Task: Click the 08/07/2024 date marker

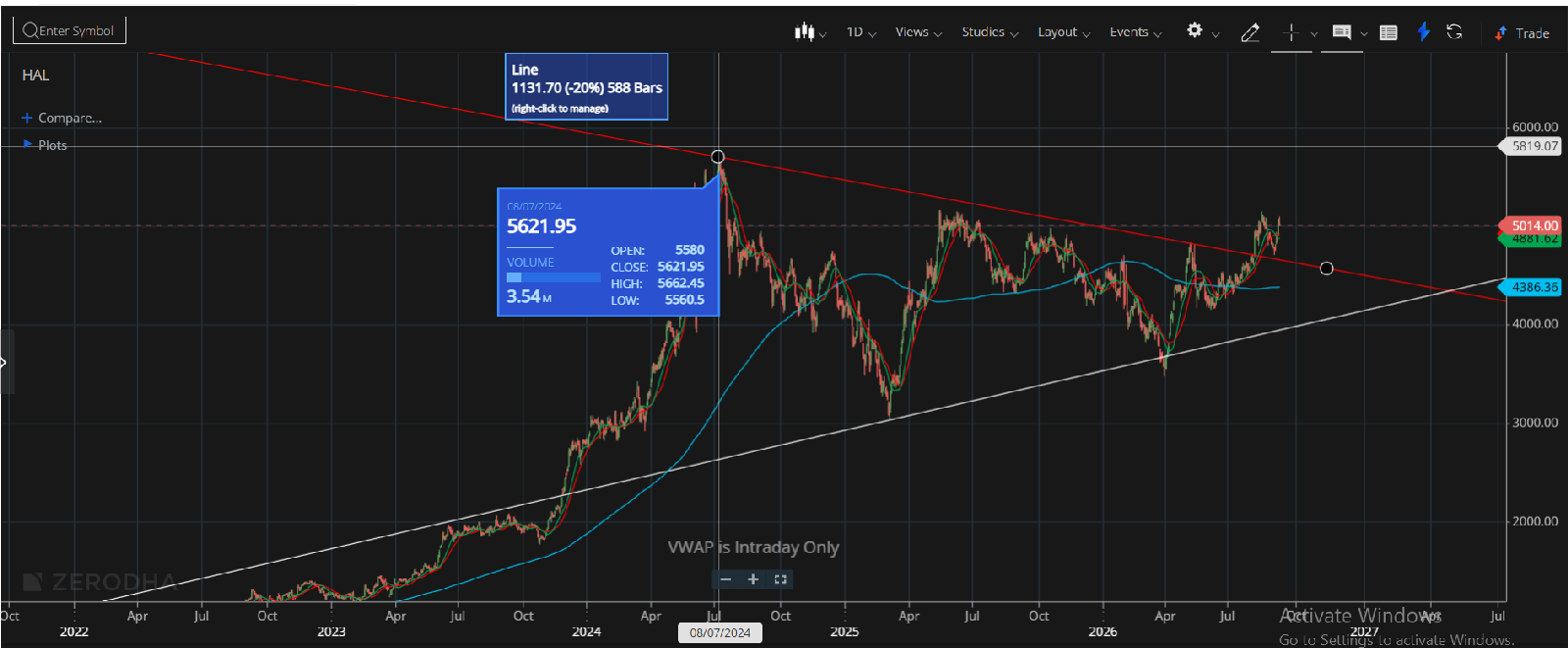Action: pos(719,633)
